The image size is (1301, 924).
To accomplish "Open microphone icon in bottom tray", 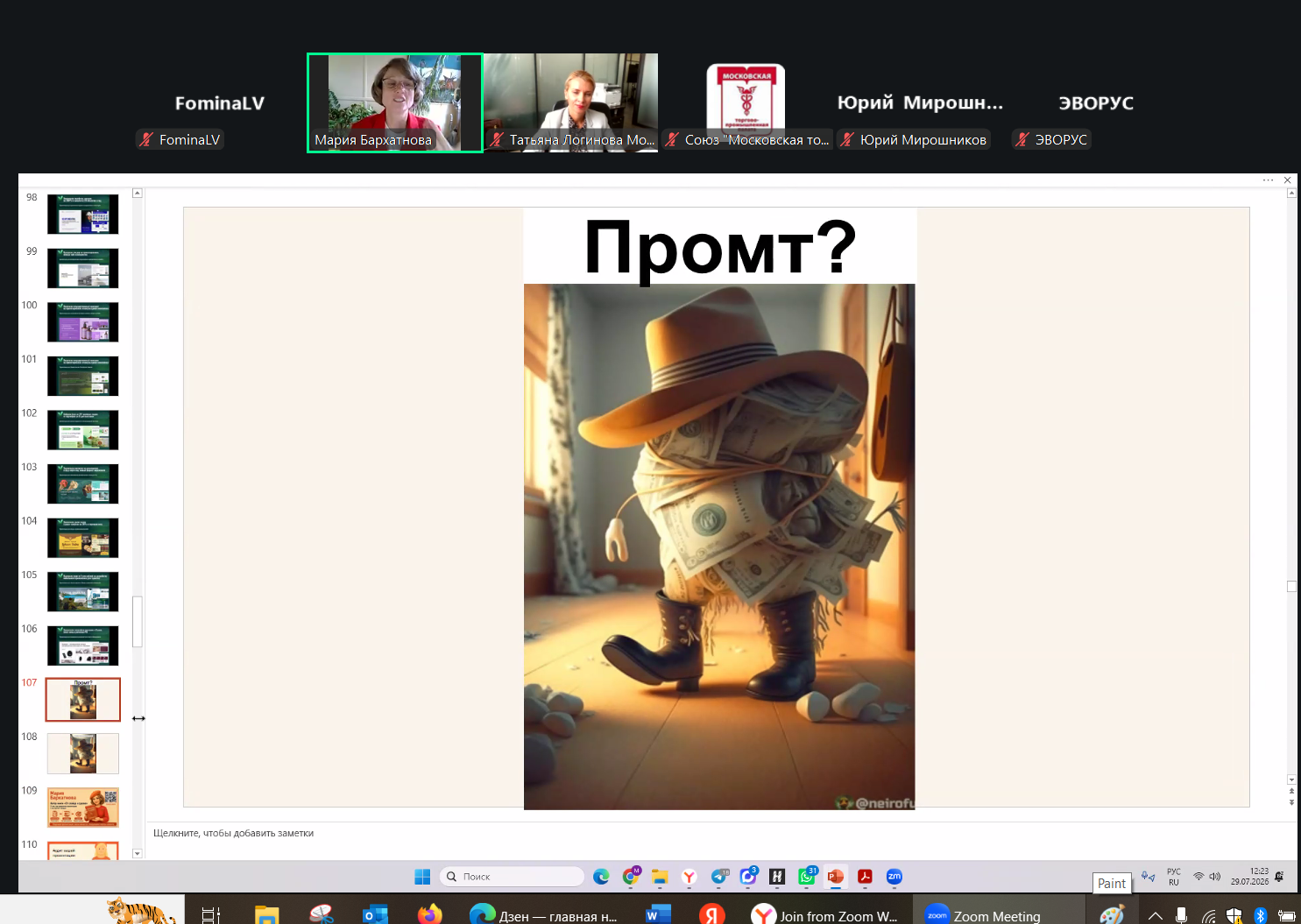I will click(1181, 916).
